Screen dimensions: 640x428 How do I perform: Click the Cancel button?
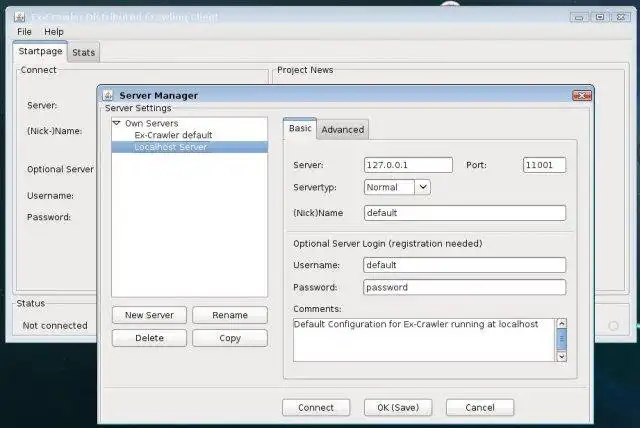point(480,408)
